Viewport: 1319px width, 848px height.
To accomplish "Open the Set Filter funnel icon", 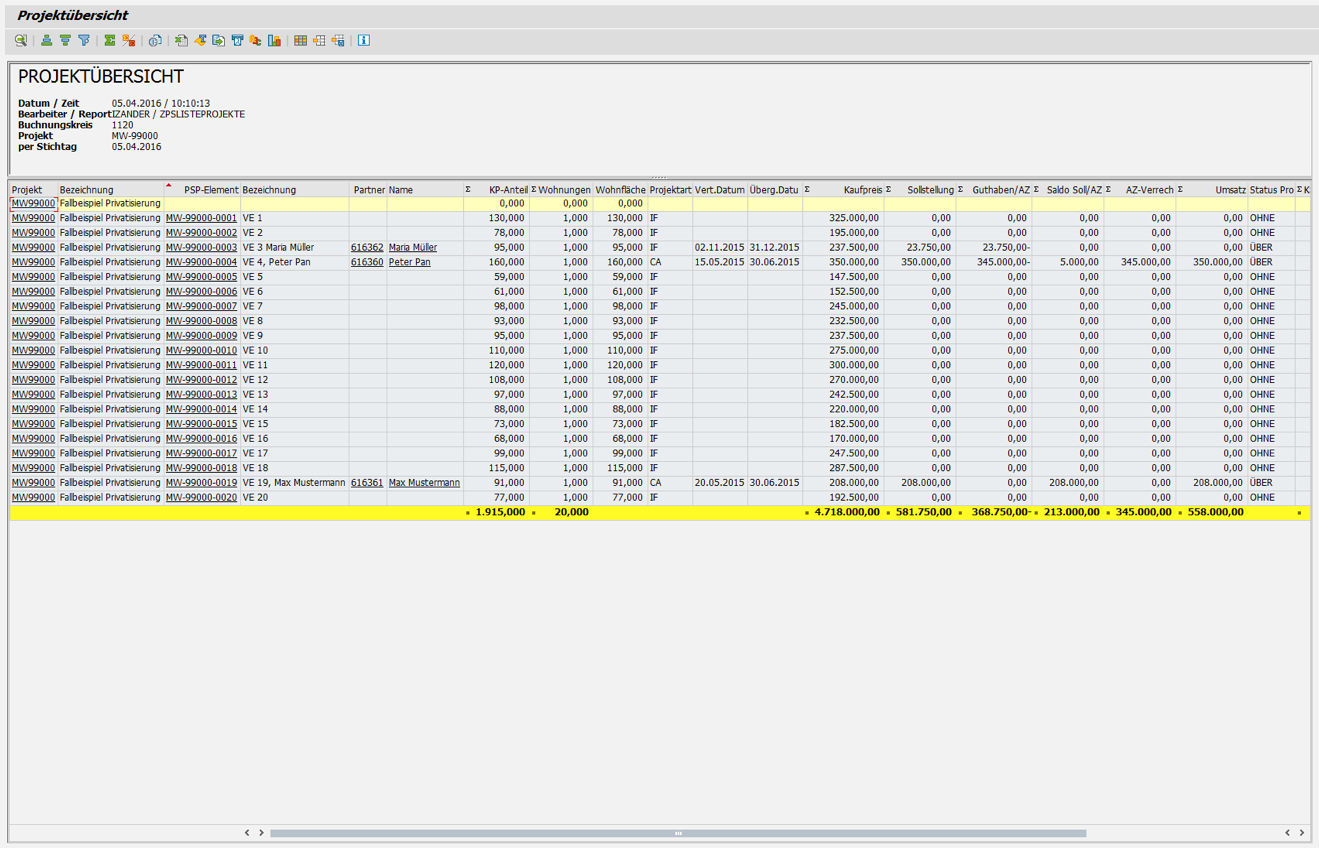I will (x=84, y=41).
